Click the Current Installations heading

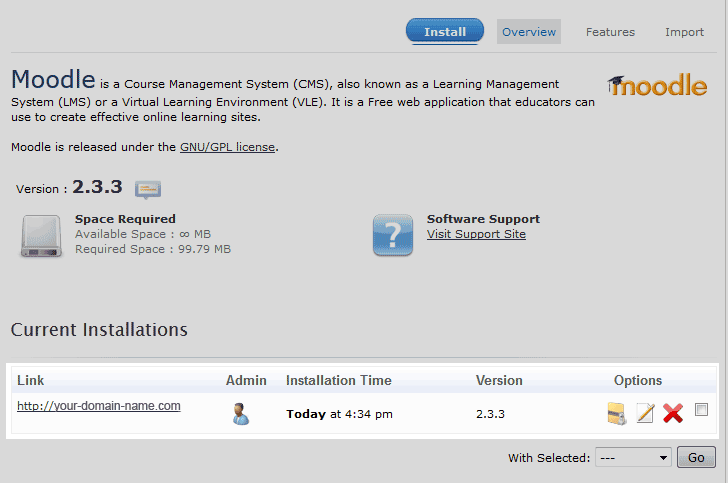[x=99, y=330]
